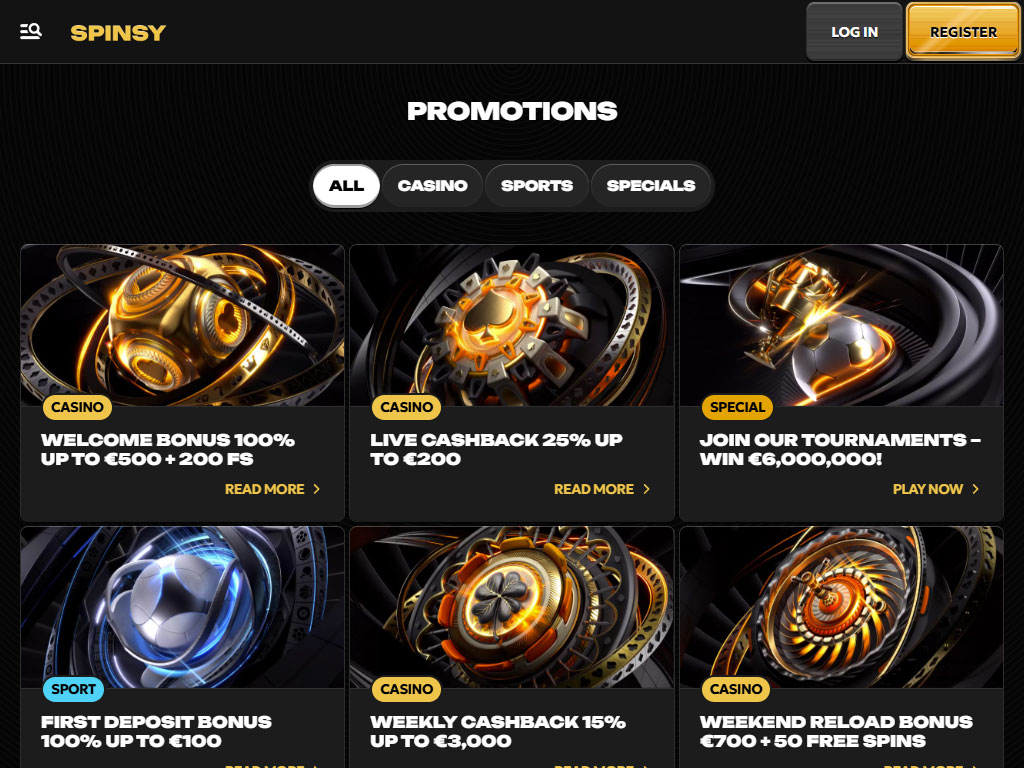
Task: Click the First Deposit Bonus title
Action: (156, 731)
